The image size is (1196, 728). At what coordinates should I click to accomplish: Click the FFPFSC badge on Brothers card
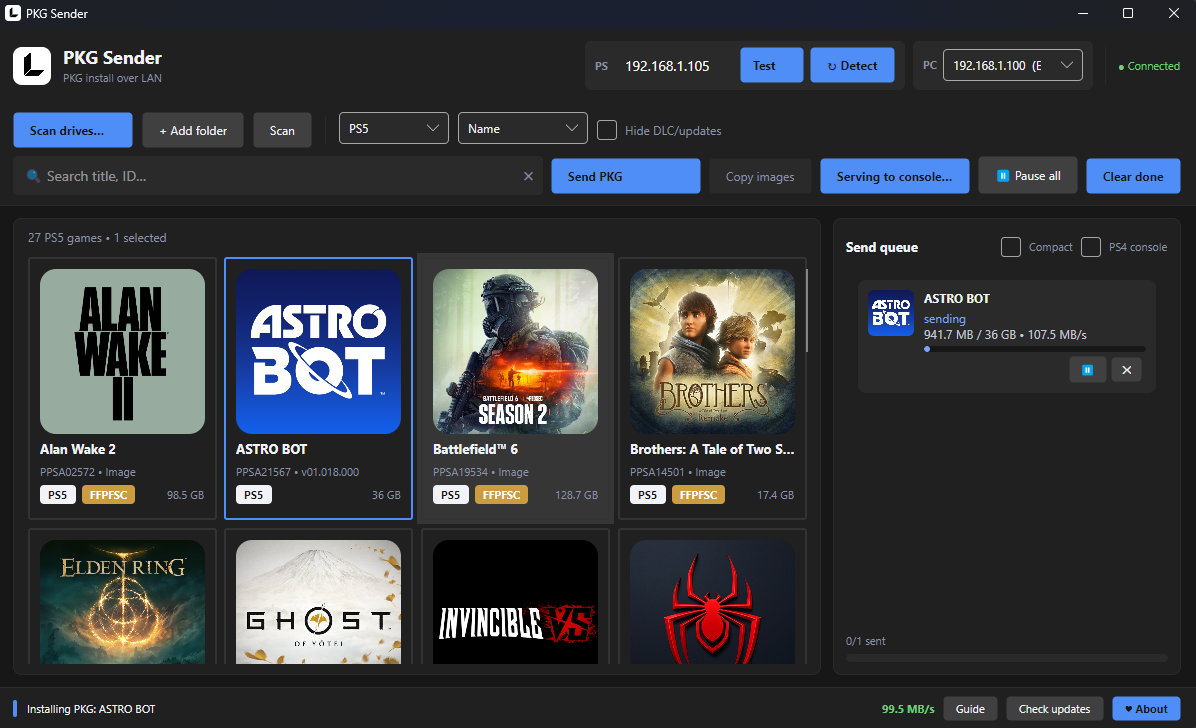[x=698, y=495]
